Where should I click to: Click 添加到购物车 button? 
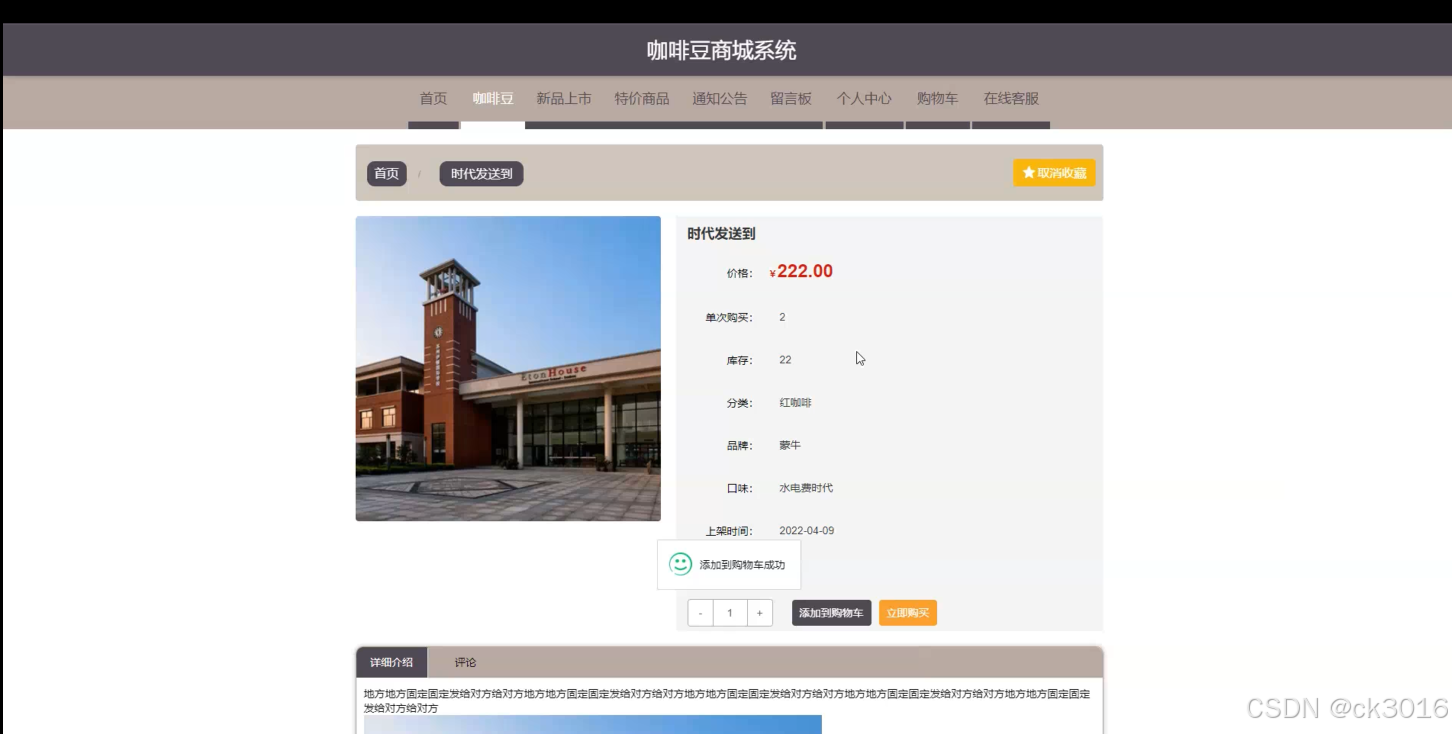[831, 613]
